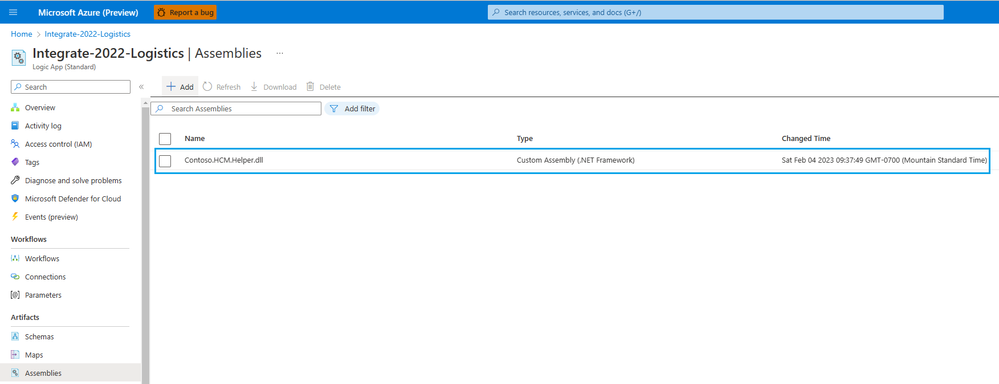The image size is (999, 384).
Task: Open Parameters icon in sidebar
Action: click(15, 295)
